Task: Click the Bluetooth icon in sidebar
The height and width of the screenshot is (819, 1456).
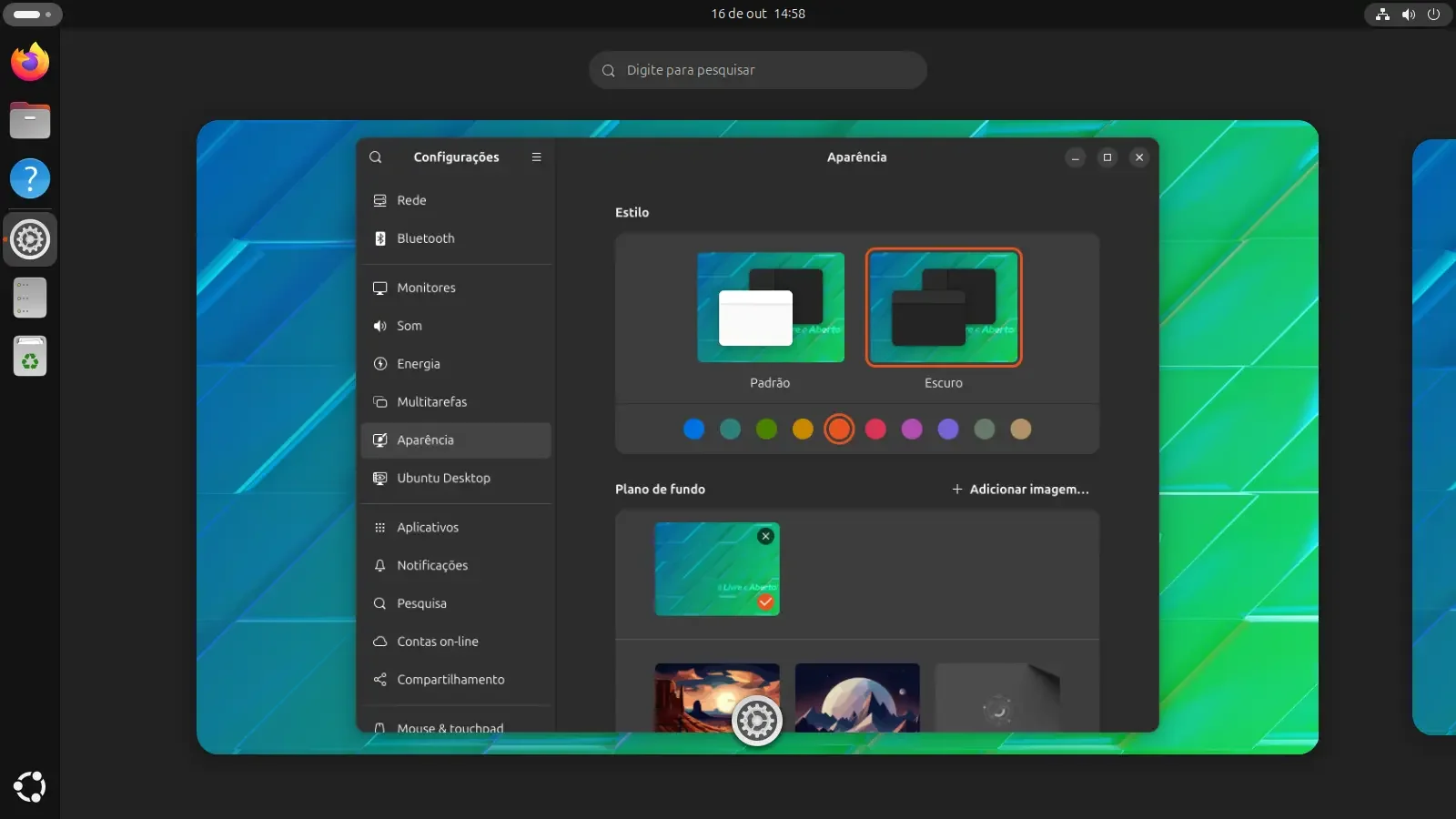Action: click(380, 238)
